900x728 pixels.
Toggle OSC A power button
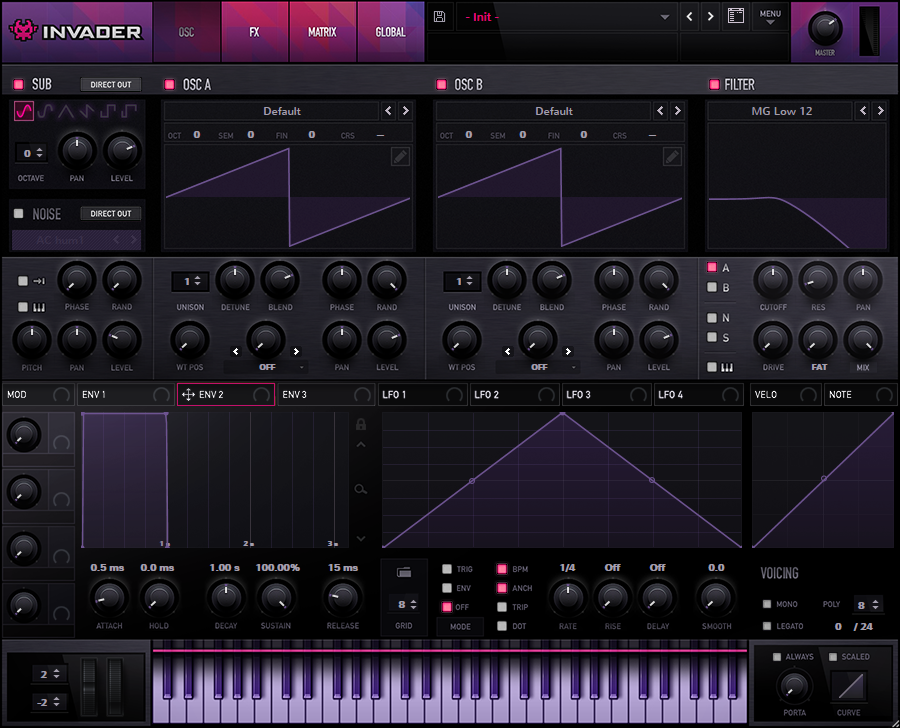169,84
